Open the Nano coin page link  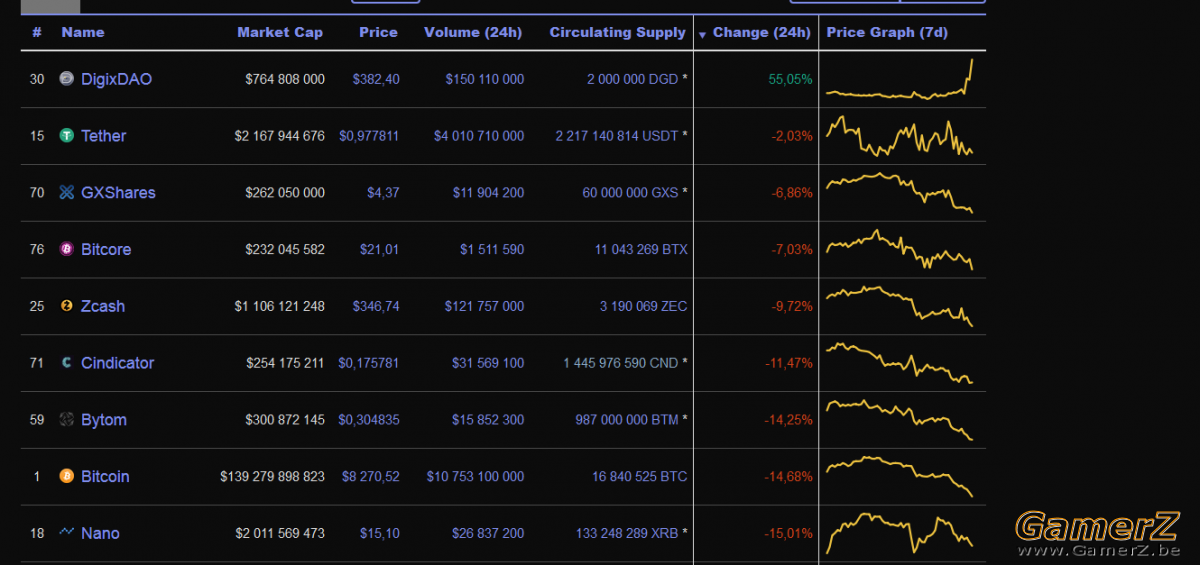click(100, 533)
